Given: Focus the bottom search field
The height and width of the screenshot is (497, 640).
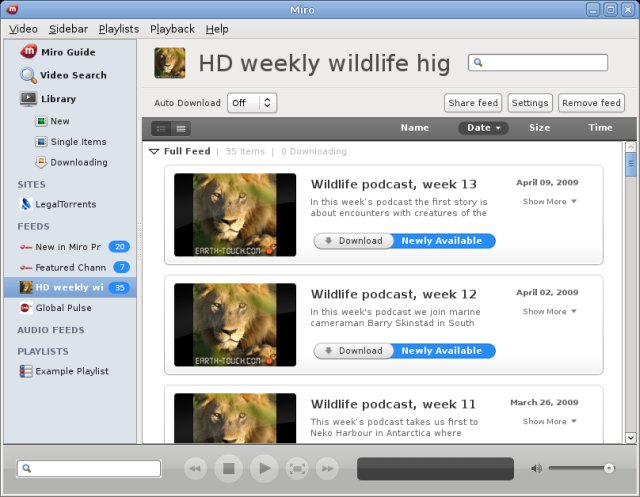Looking at the screenshot, I should click(89, 468).
